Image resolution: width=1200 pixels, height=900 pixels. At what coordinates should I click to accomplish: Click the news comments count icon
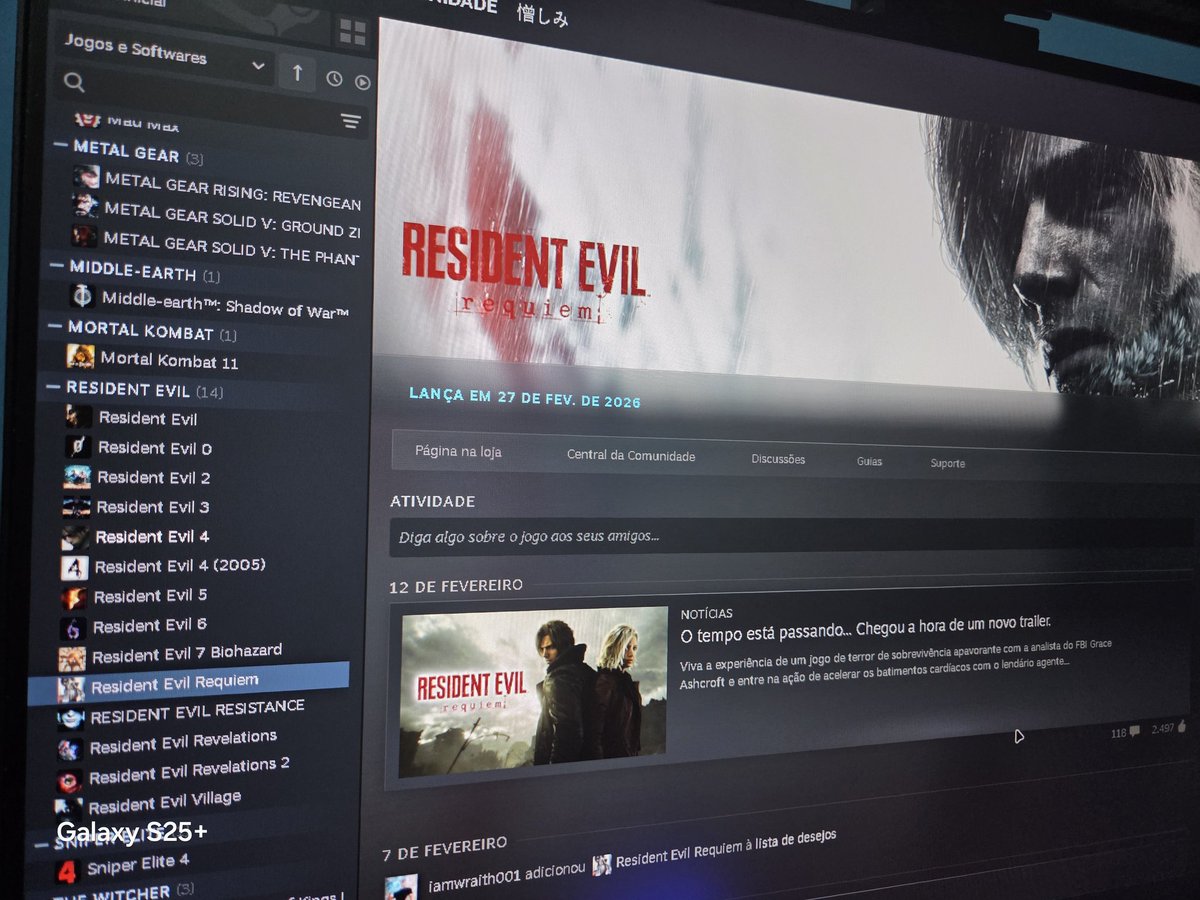click(x=1134, y=732)
